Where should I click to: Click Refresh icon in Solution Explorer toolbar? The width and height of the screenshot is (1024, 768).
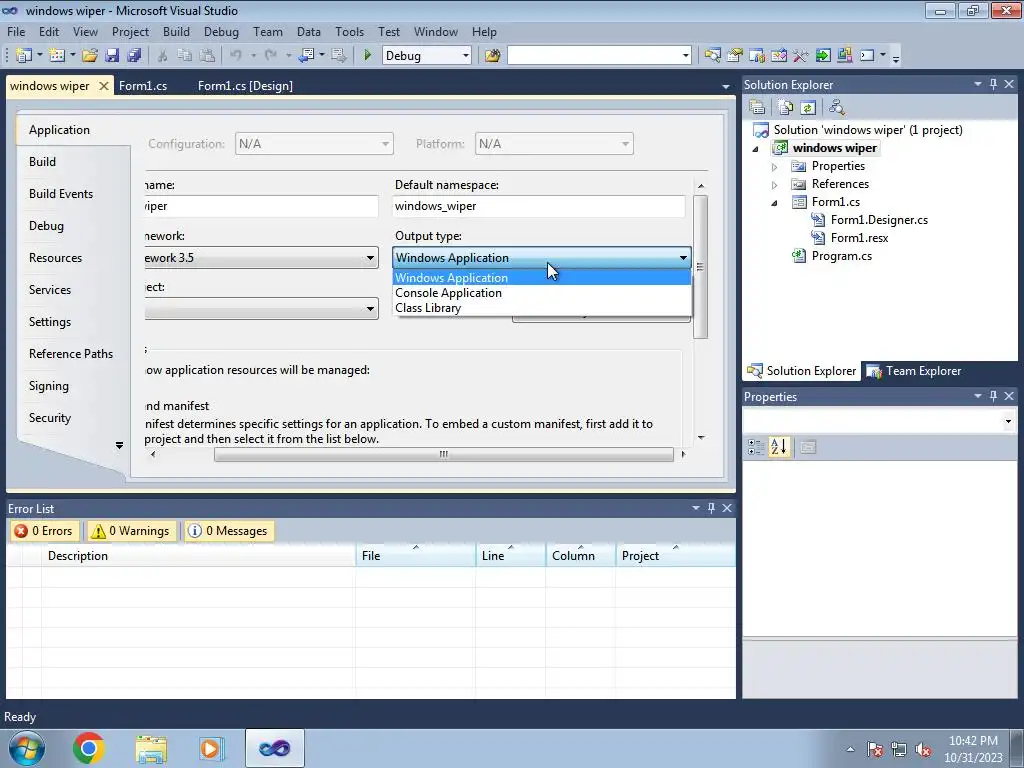point(808,108)
